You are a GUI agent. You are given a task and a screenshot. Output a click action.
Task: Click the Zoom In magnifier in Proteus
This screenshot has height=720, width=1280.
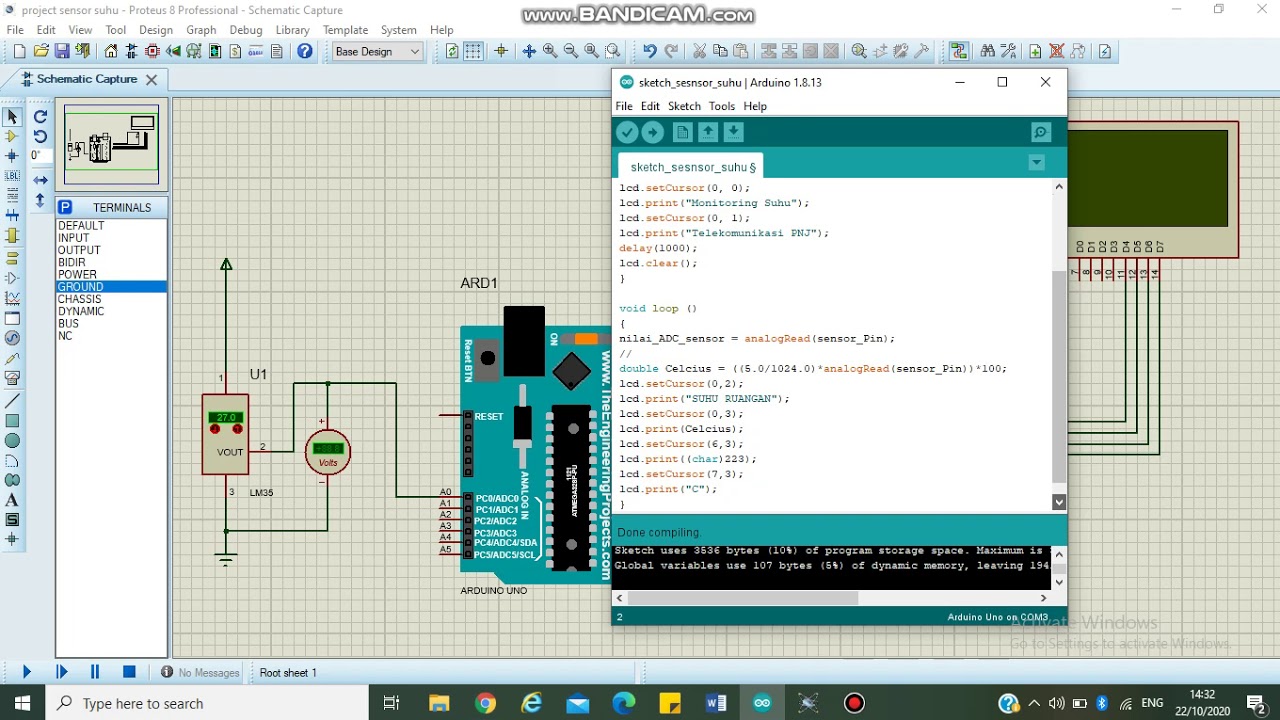click(549, 51)
